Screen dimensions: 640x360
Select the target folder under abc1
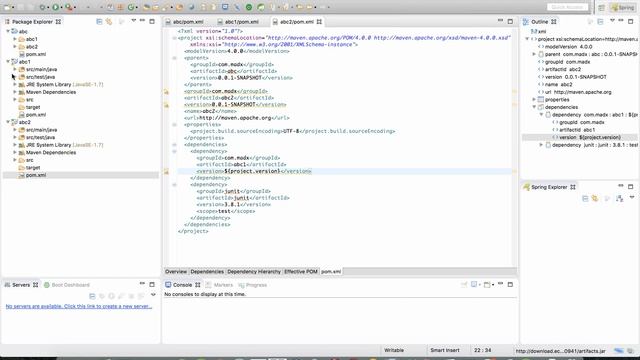(33, 107)
